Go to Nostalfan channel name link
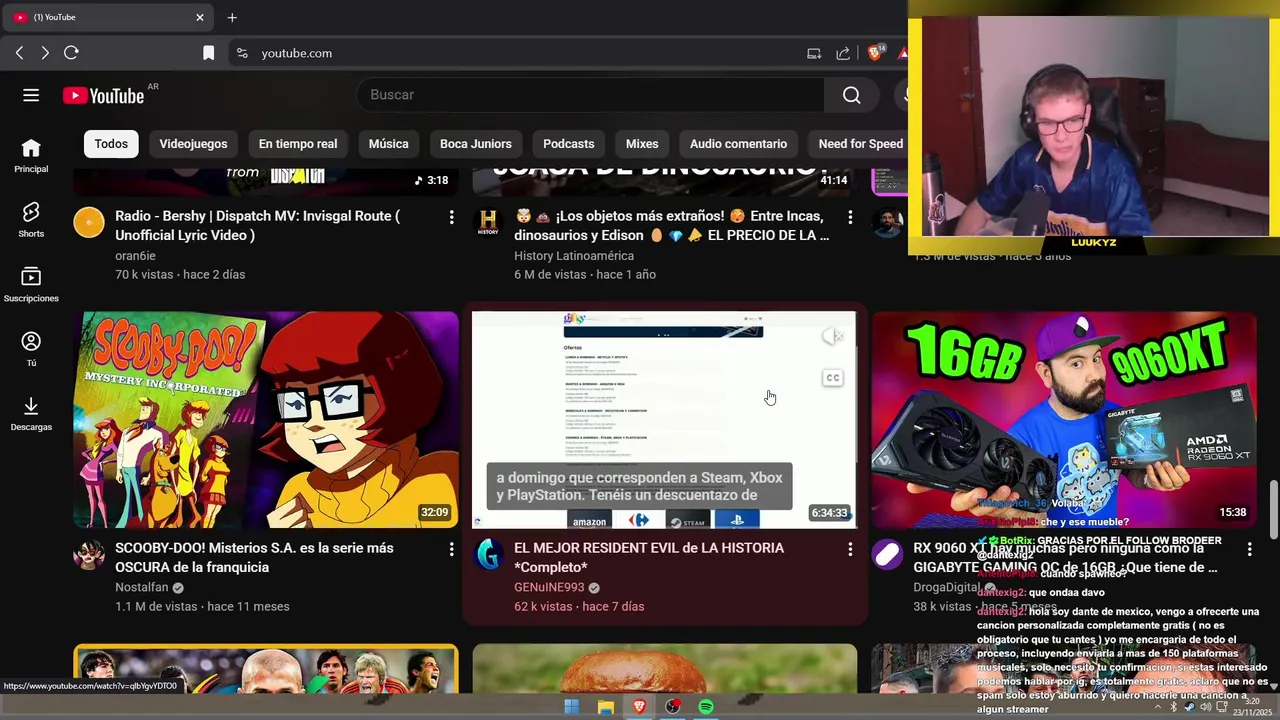Image resolution: width=1280 pixels, height=720 pixels. click(142, 588)
